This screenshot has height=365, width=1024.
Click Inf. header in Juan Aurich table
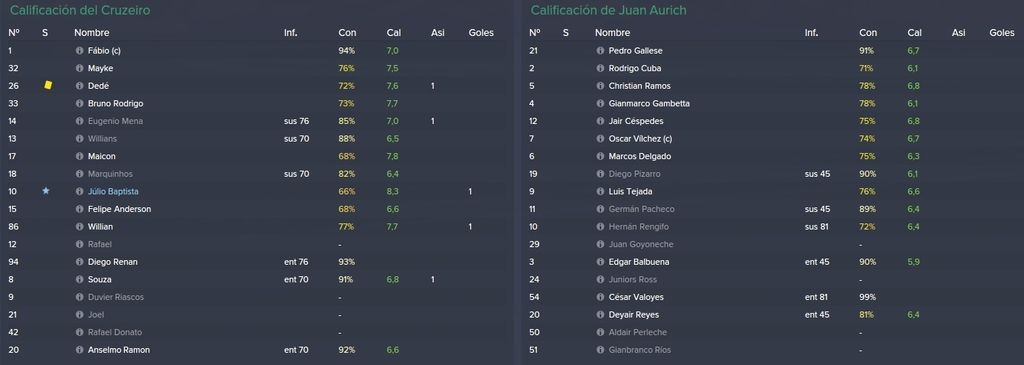pyautogui.click(x=811, y=33)
